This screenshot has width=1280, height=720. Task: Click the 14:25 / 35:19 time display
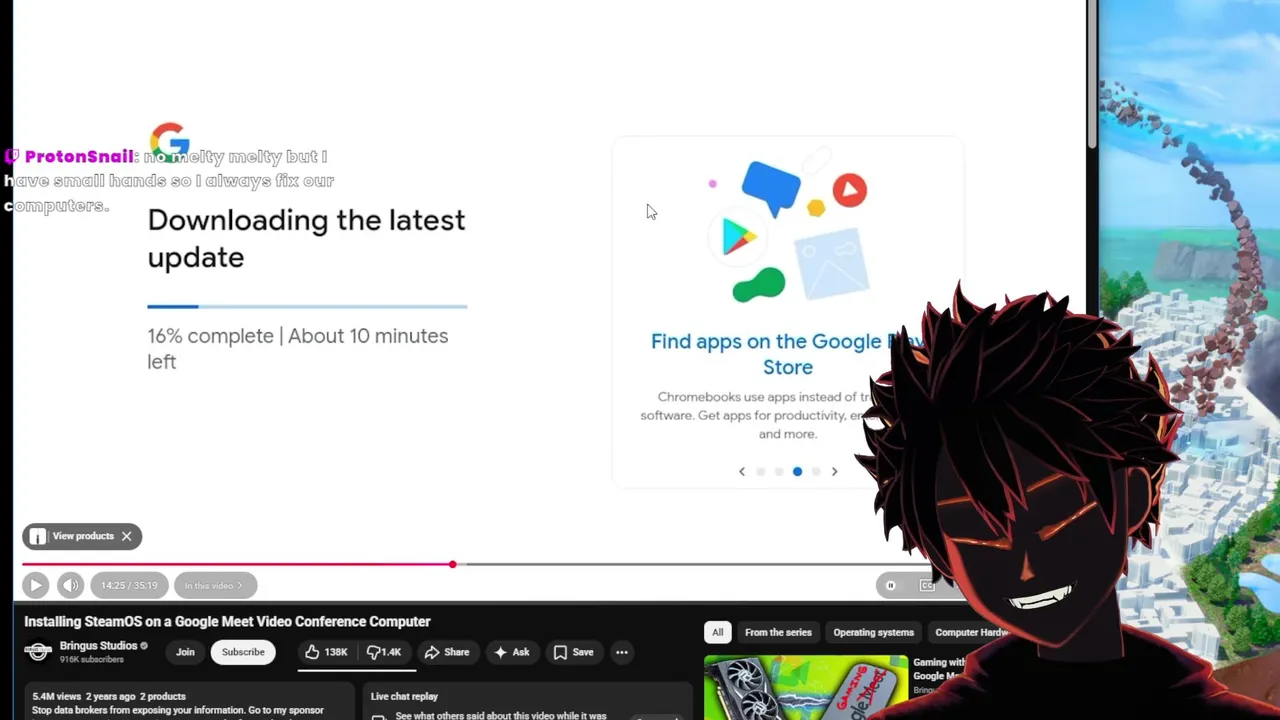click(129, 585)
